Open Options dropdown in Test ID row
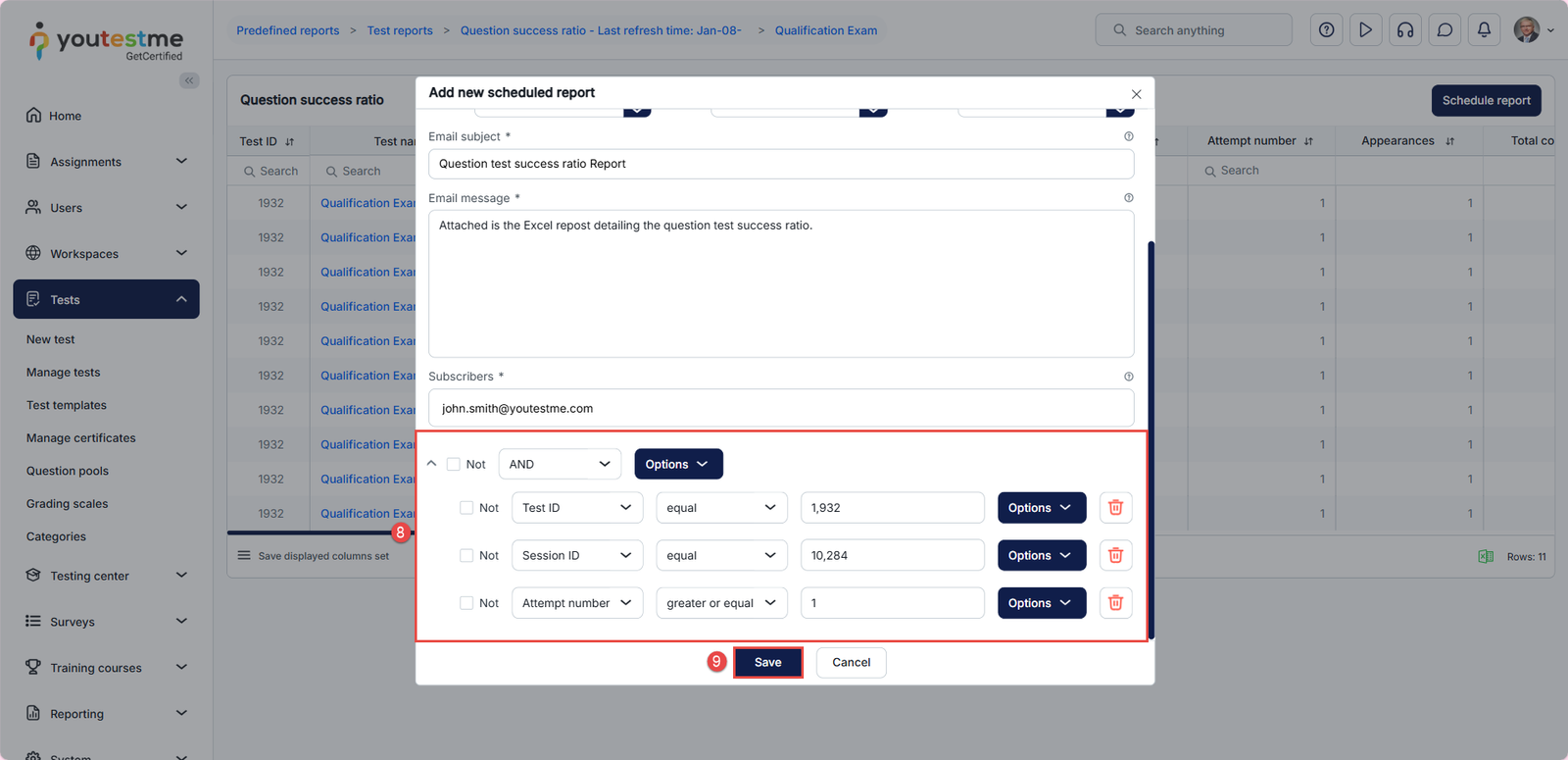The width and height of the screenshot is (1568, 760). (x=1042, y=508)
